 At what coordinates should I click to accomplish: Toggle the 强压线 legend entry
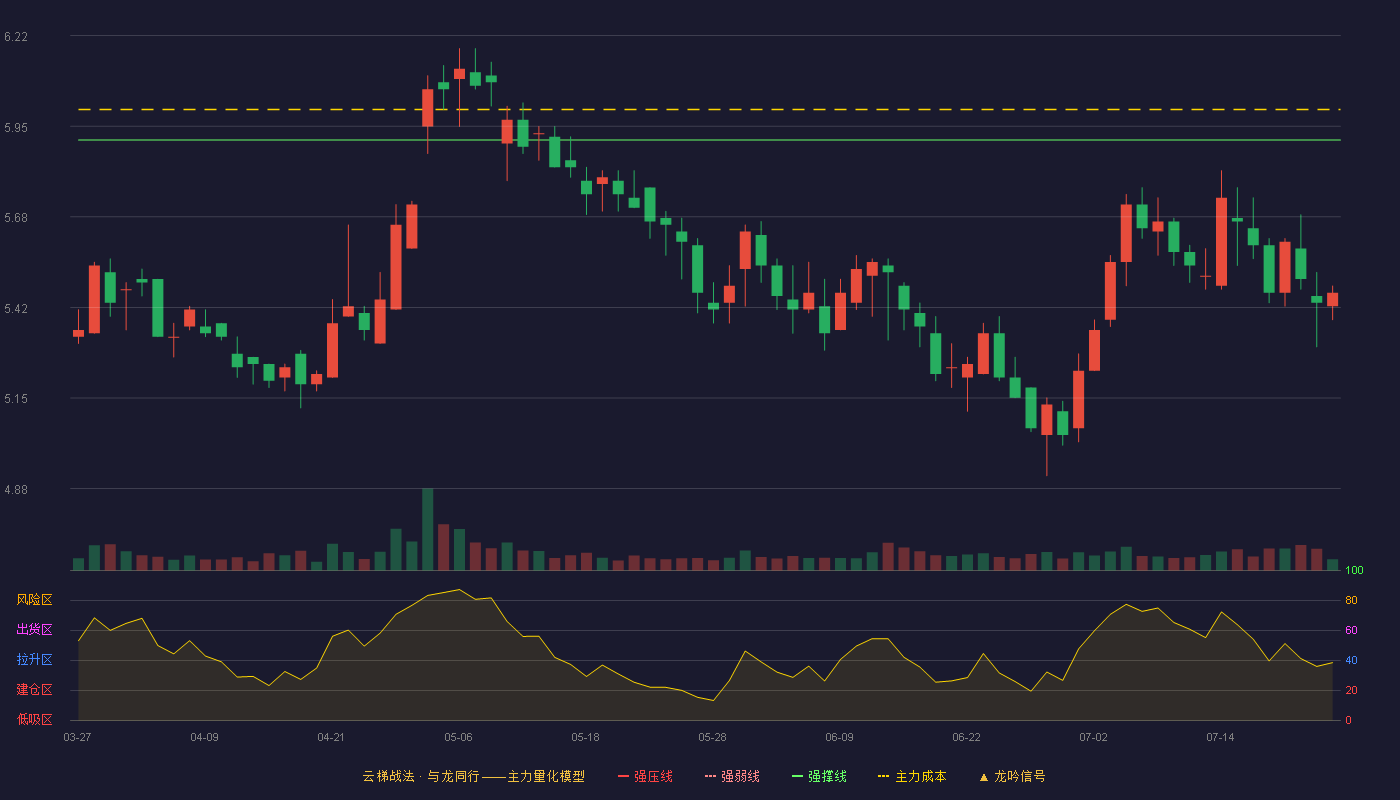click(x=645, y=776)
